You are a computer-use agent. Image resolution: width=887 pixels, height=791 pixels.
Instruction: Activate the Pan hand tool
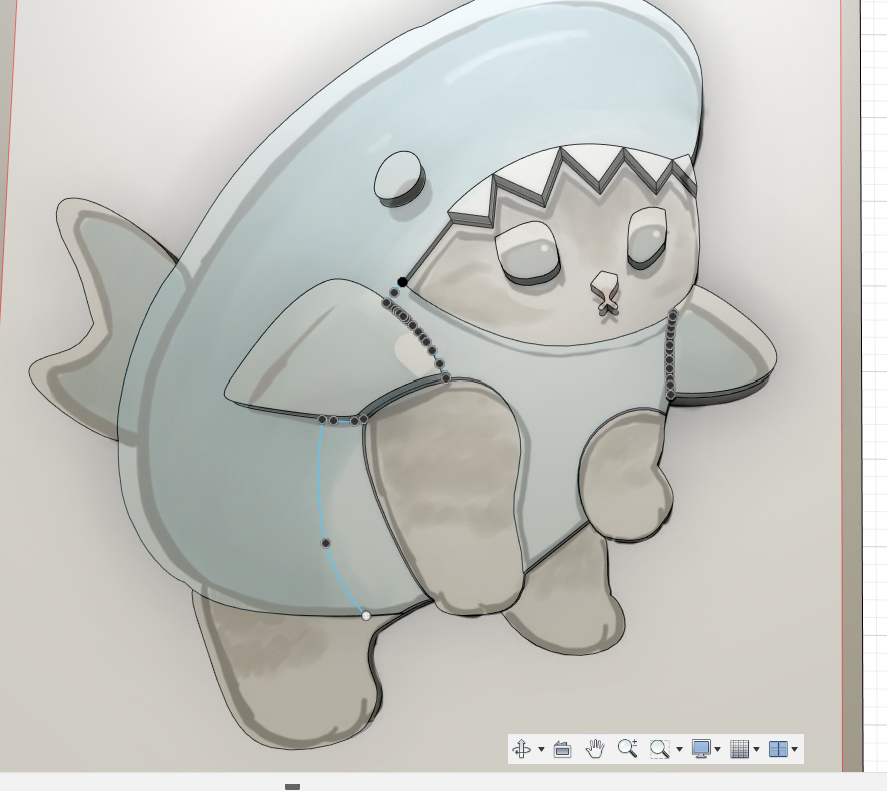[x=595, y=749]
